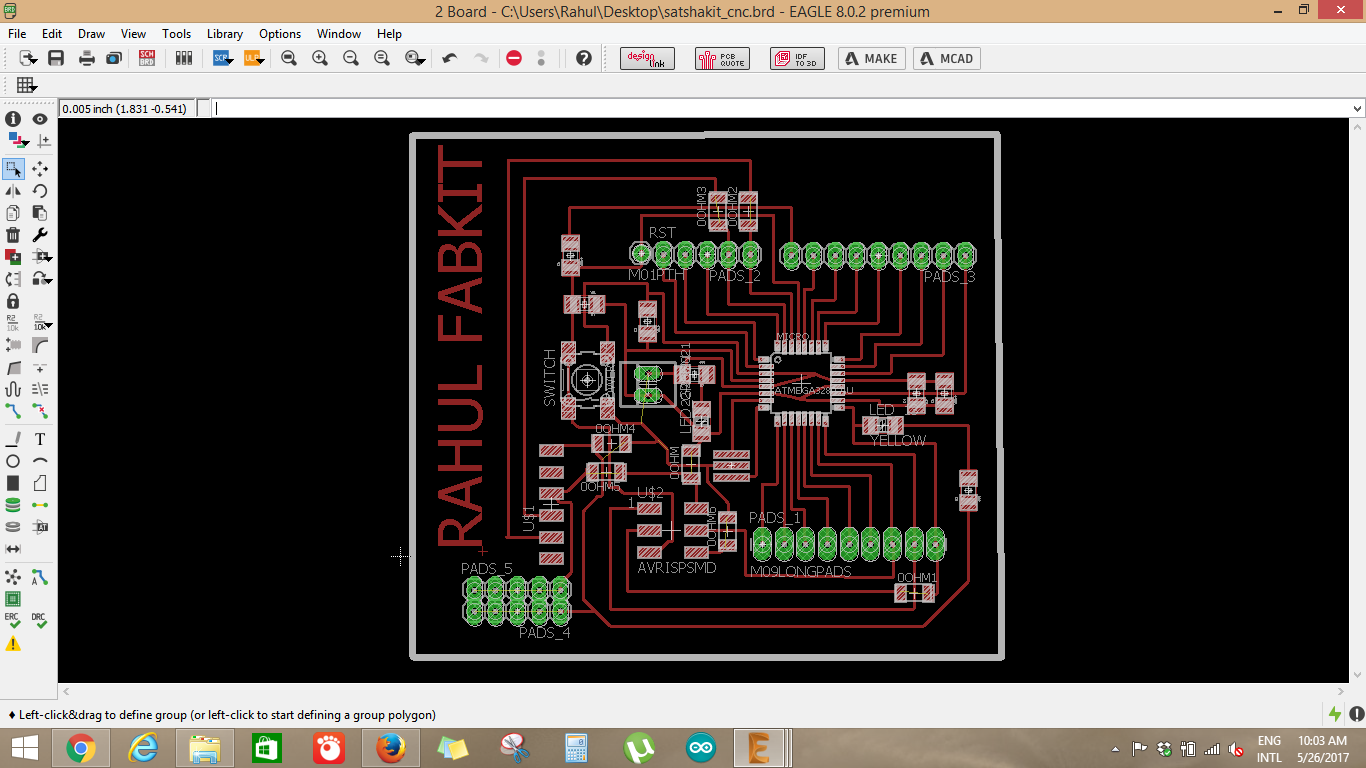Screen dimensions: 1366x768
Task: Select the Route trace tool
Action: pyautogui.click(x=13, y=411)
